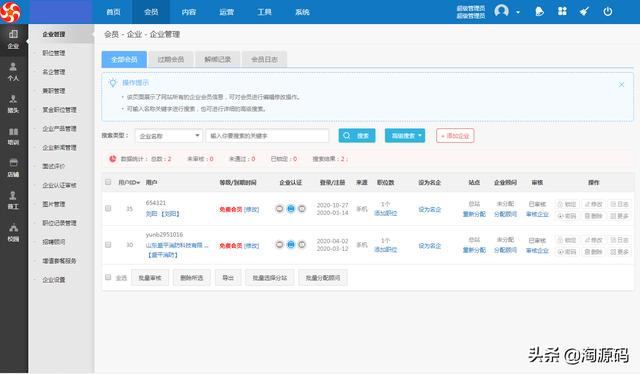Switch to the 过期会员 tab
The image size is (640, 374).
pos(171,59)
